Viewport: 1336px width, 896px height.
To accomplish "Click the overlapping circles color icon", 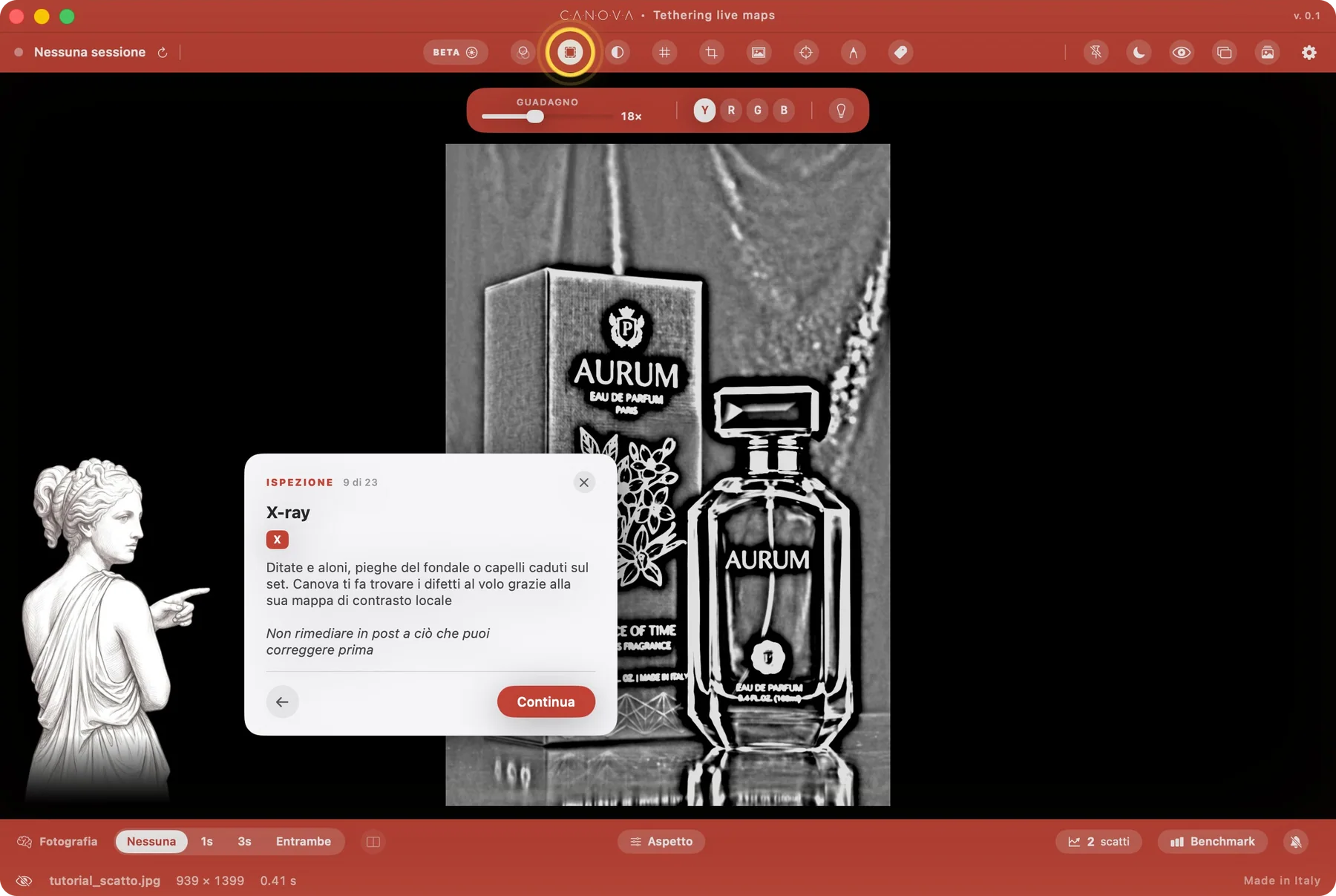I will coord(523,52).
